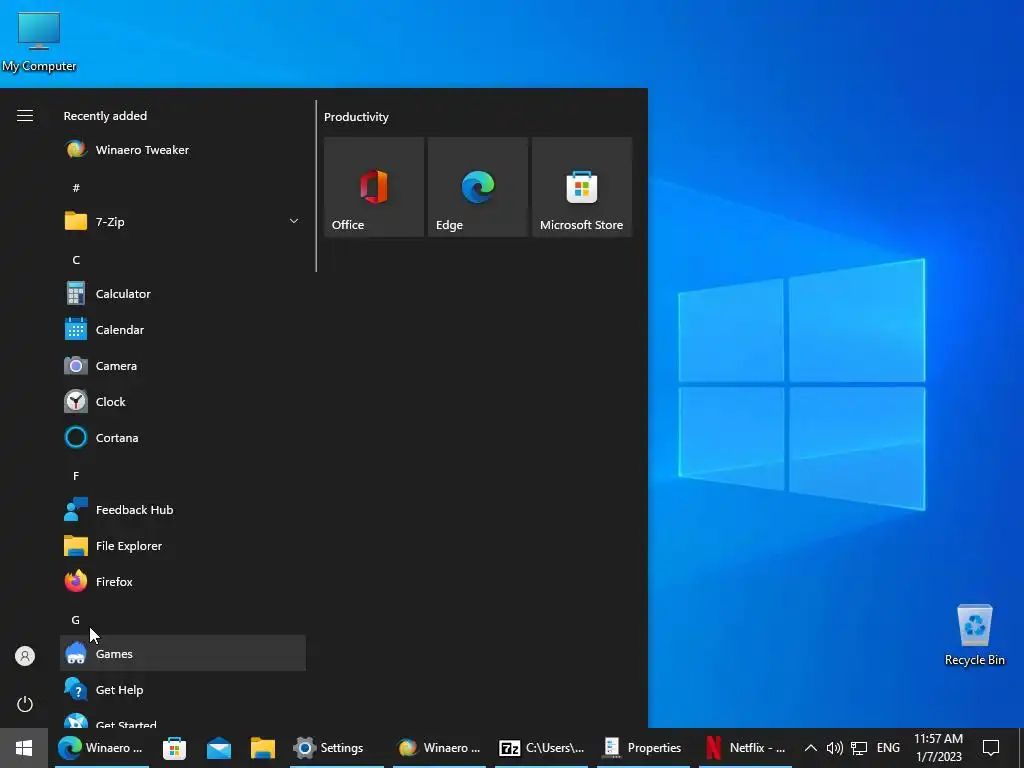Open the network tray icon
This screenshot has height=768, width=1024.
point(859,748)
